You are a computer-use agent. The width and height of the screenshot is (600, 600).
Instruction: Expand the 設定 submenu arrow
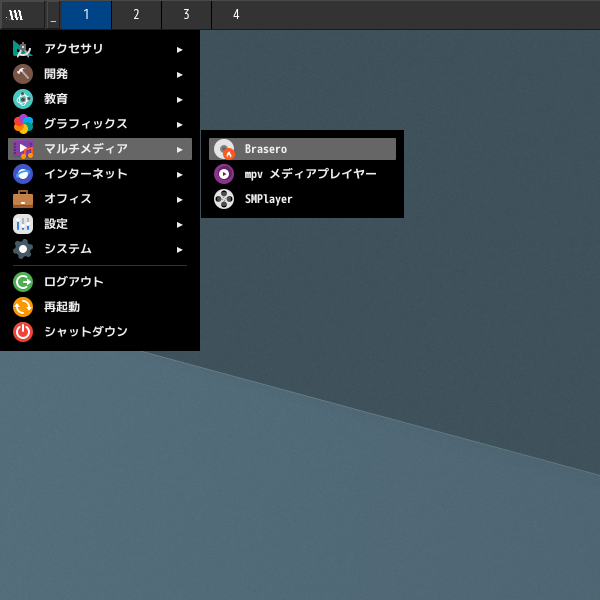(x=179, y=225)
